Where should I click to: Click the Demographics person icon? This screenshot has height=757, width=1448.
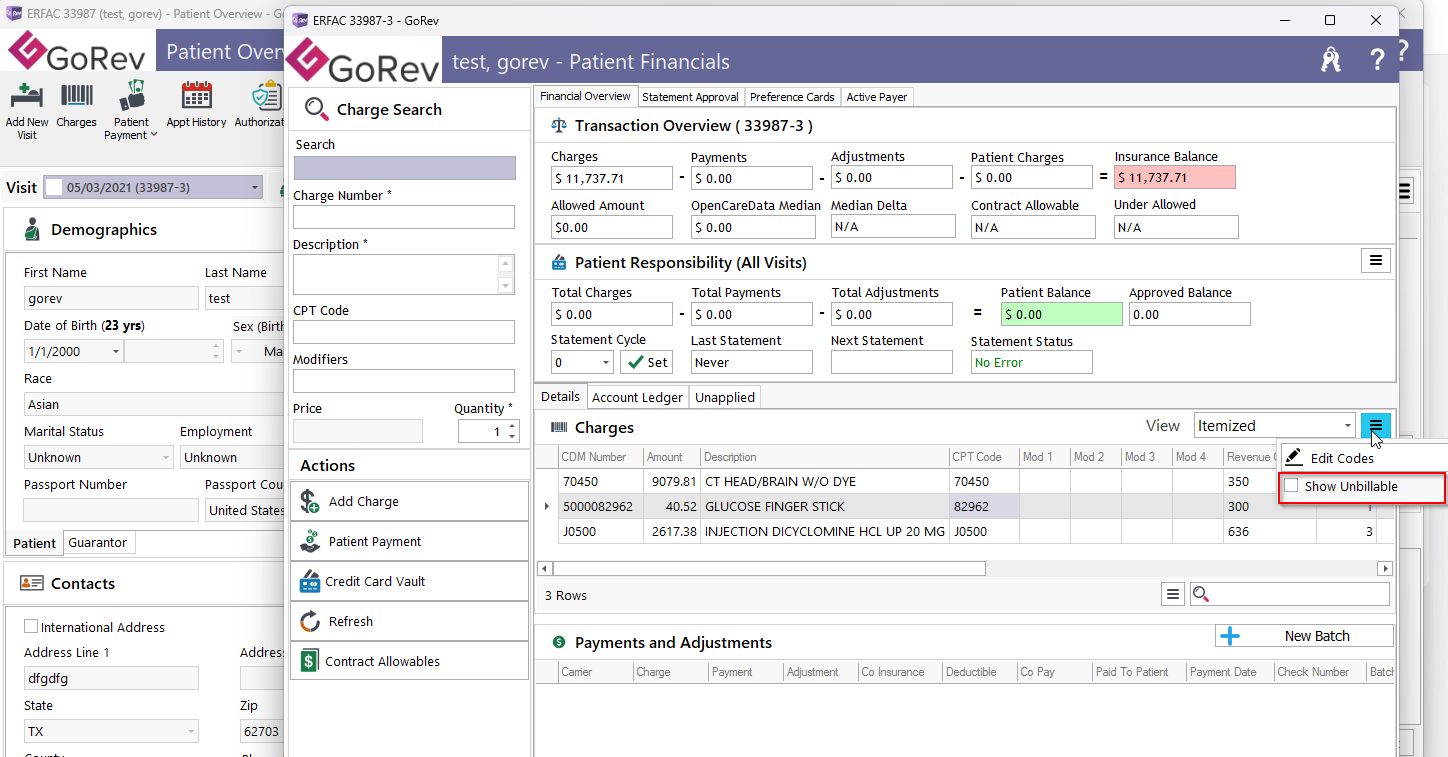32,229
